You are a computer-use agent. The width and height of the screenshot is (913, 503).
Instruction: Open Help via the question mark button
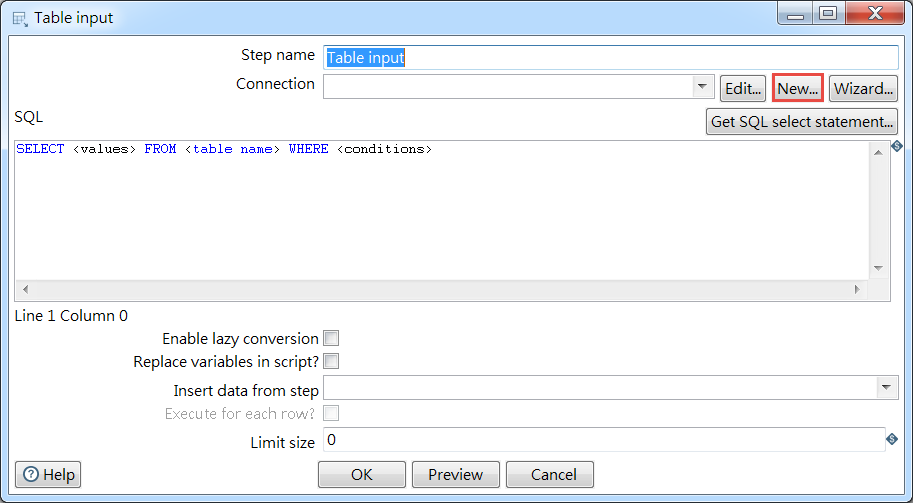[x=48, y=474]
